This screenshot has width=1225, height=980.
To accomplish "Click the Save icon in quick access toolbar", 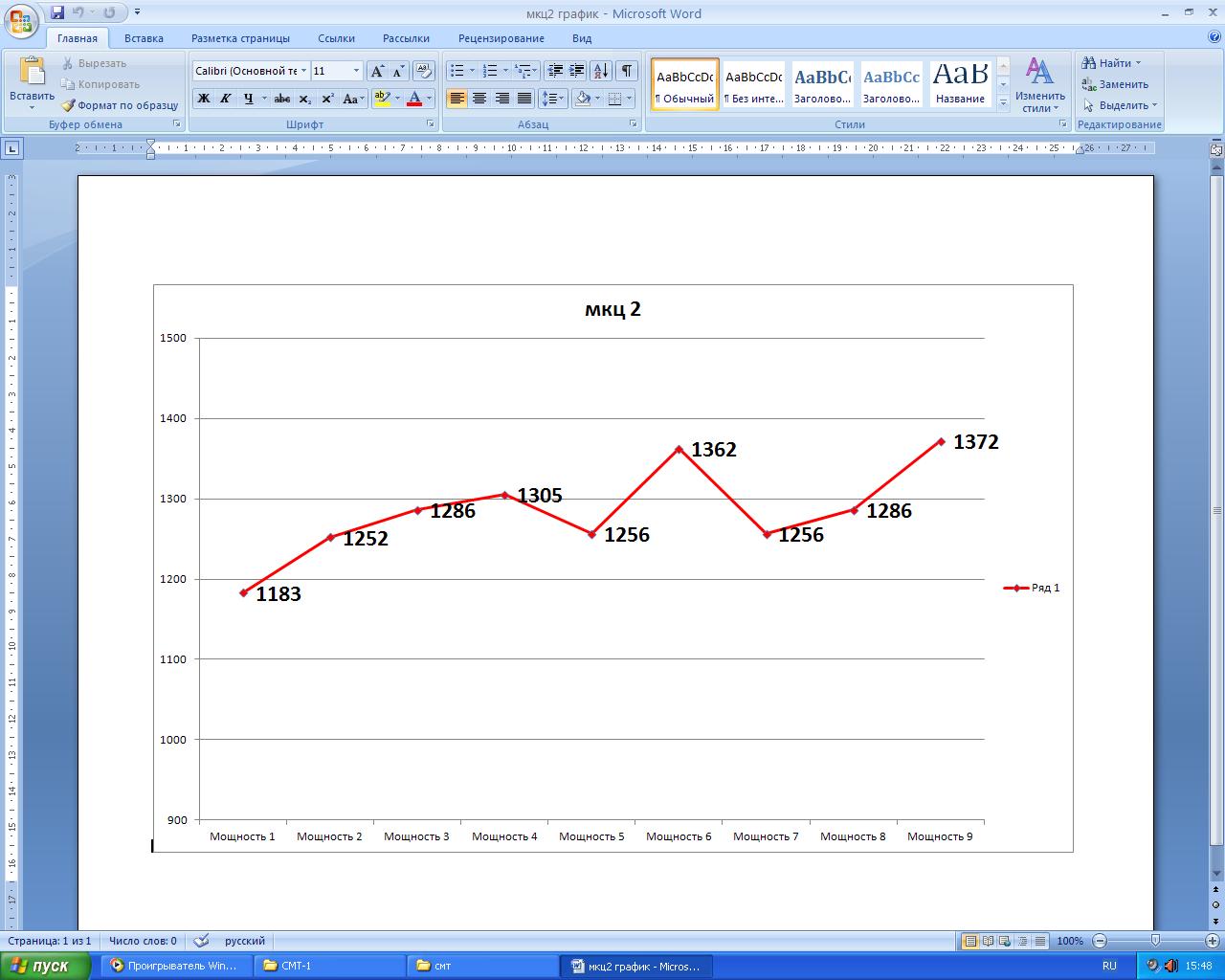I will tap(57, 13).
